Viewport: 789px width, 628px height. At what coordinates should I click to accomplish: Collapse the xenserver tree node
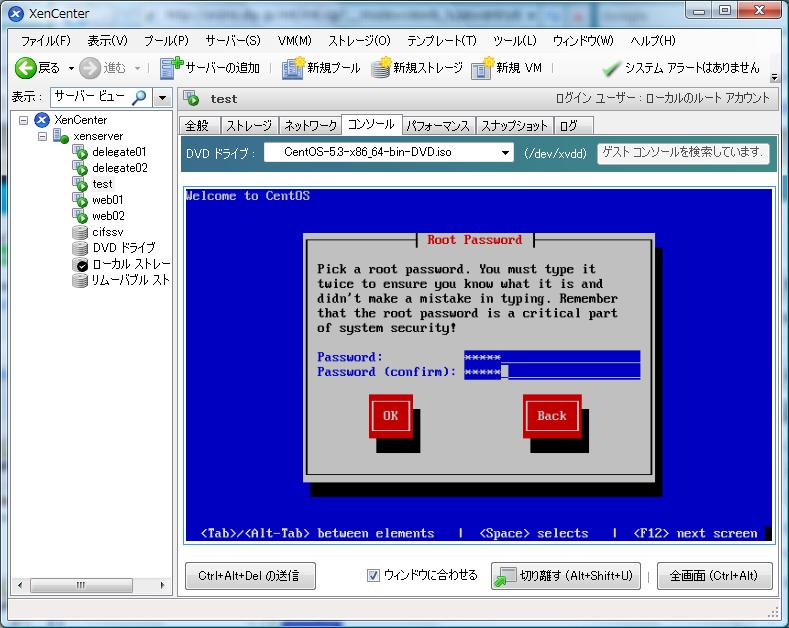click(x=42, y=136)
